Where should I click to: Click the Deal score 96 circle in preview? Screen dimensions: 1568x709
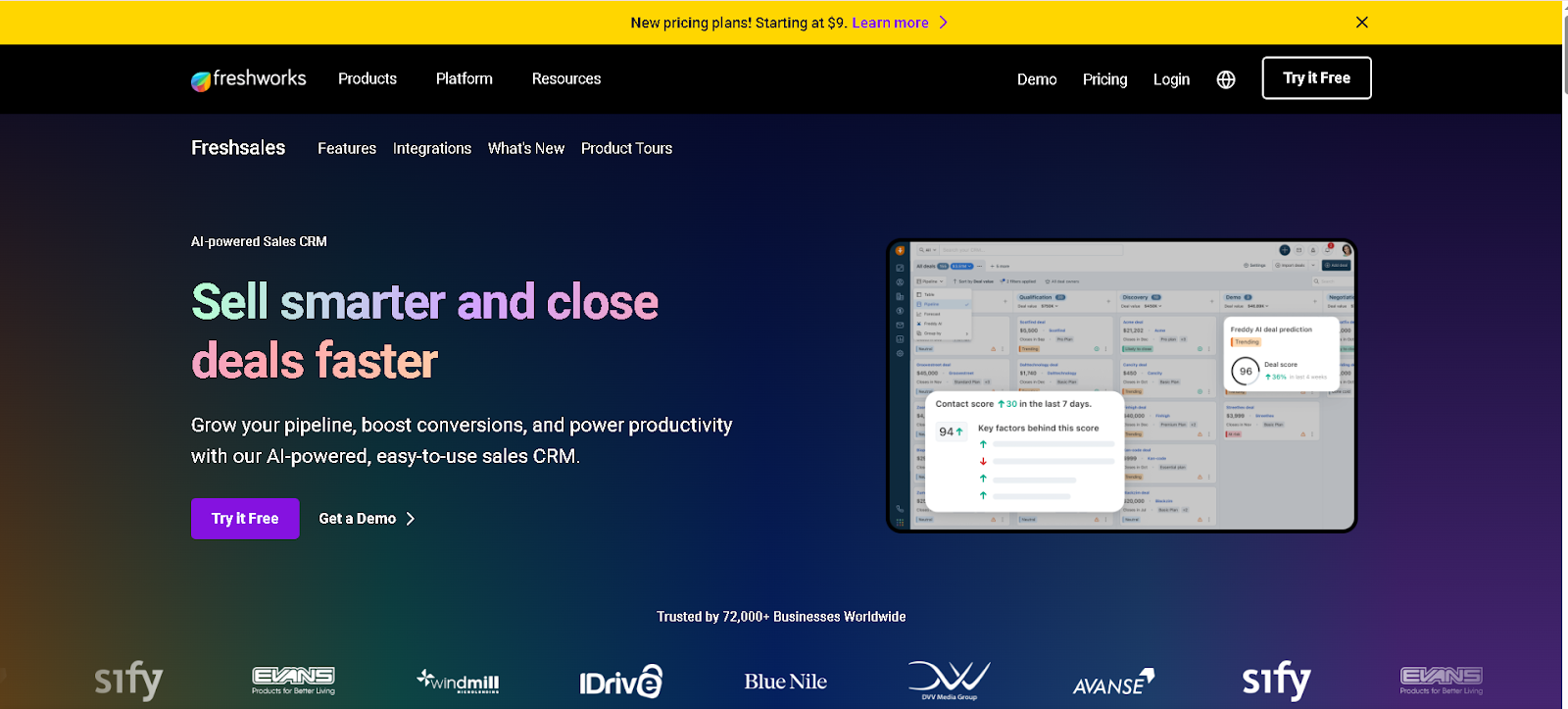click(1245, 371)
